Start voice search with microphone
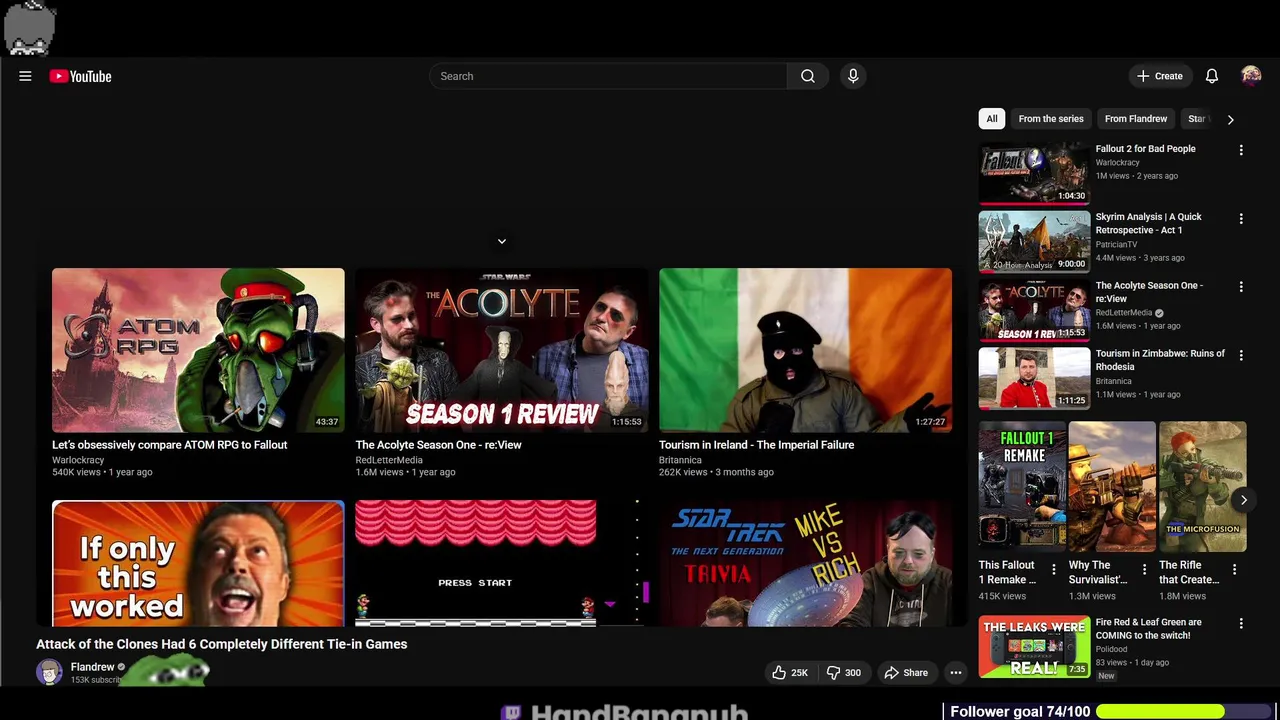 point(853,76)
